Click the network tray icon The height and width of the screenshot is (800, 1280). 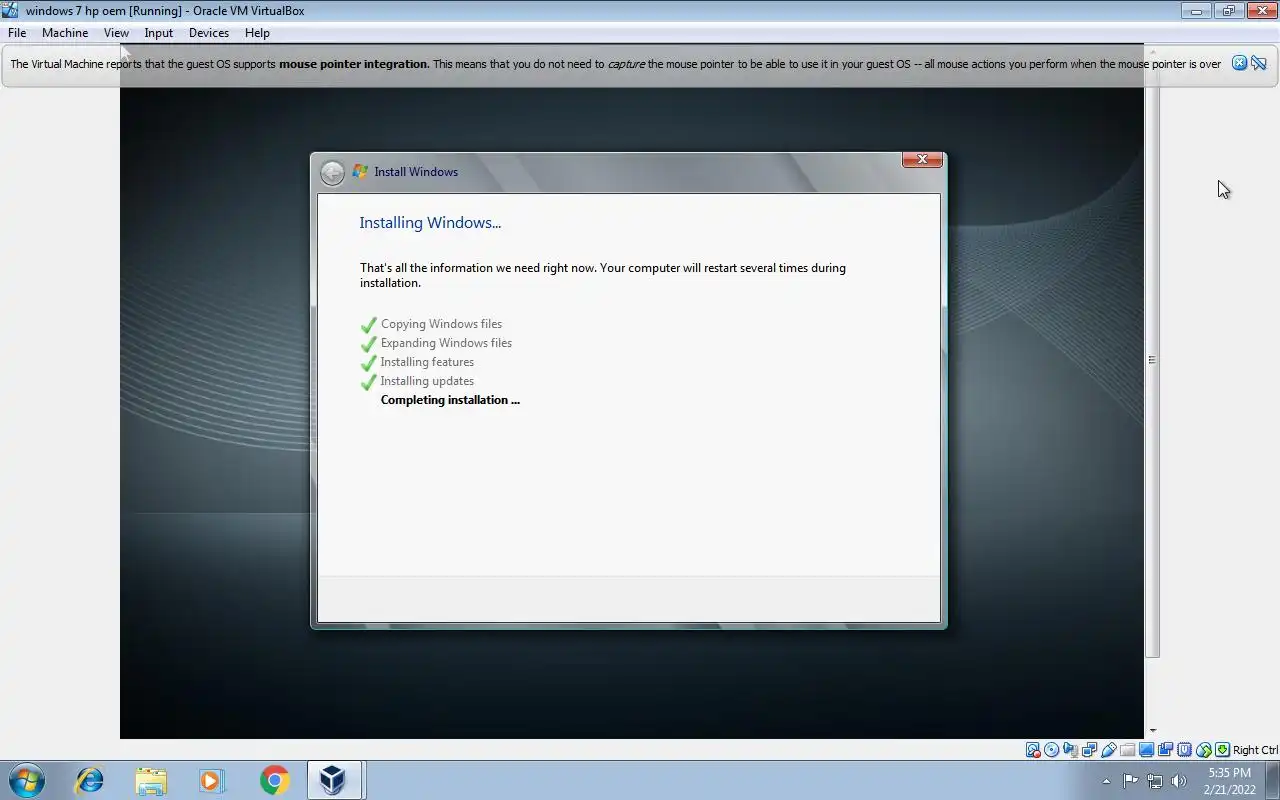pos(1155,781)
